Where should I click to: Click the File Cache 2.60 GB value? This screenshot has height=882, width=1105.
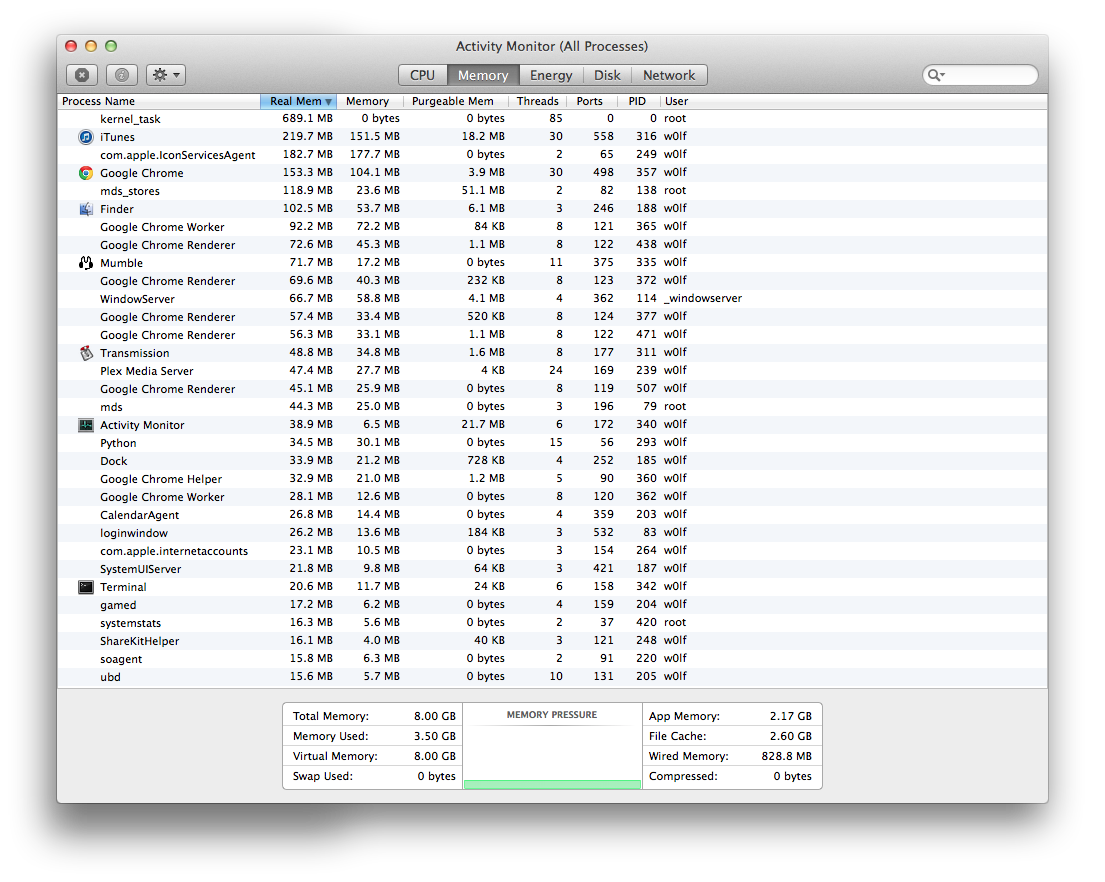(791, 736)
